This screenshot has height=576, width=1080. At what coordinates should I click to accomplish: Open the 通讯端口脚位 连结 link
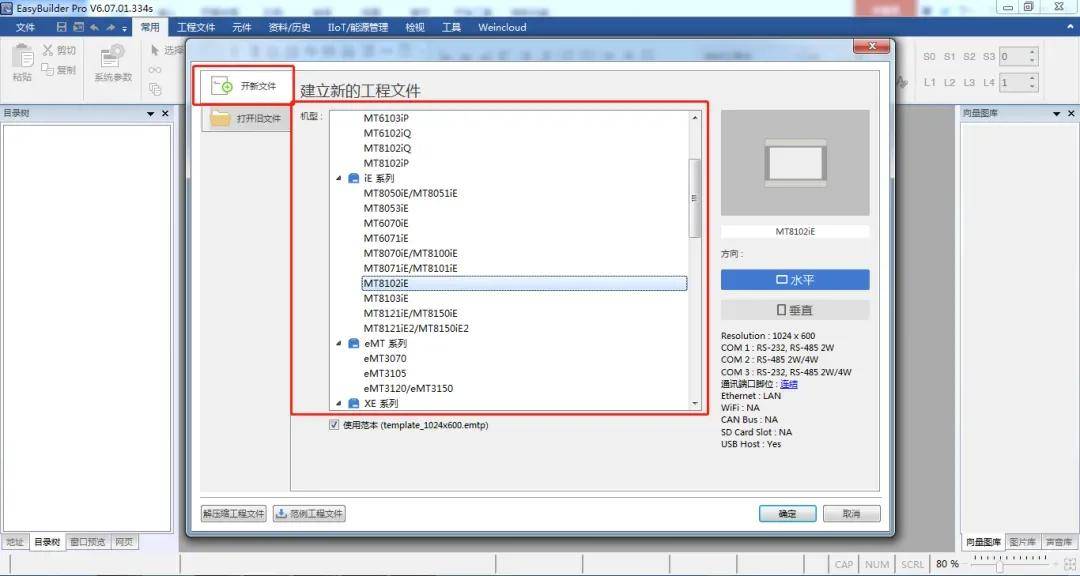(789, 384)
